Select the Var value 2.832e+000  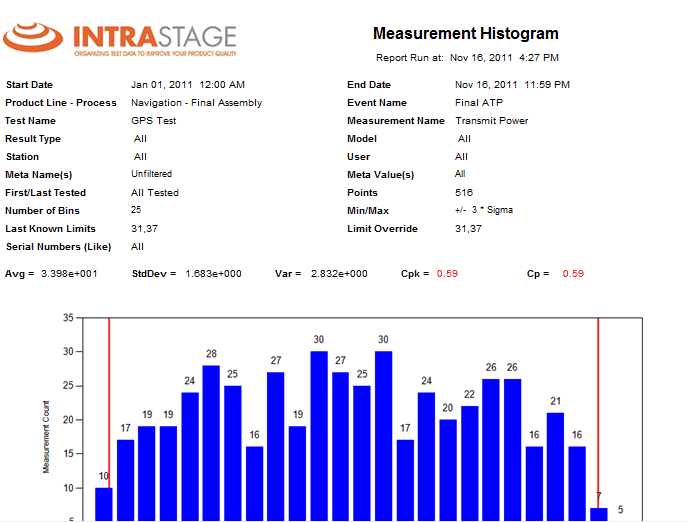pyautogui.click(x=339, y=273)
